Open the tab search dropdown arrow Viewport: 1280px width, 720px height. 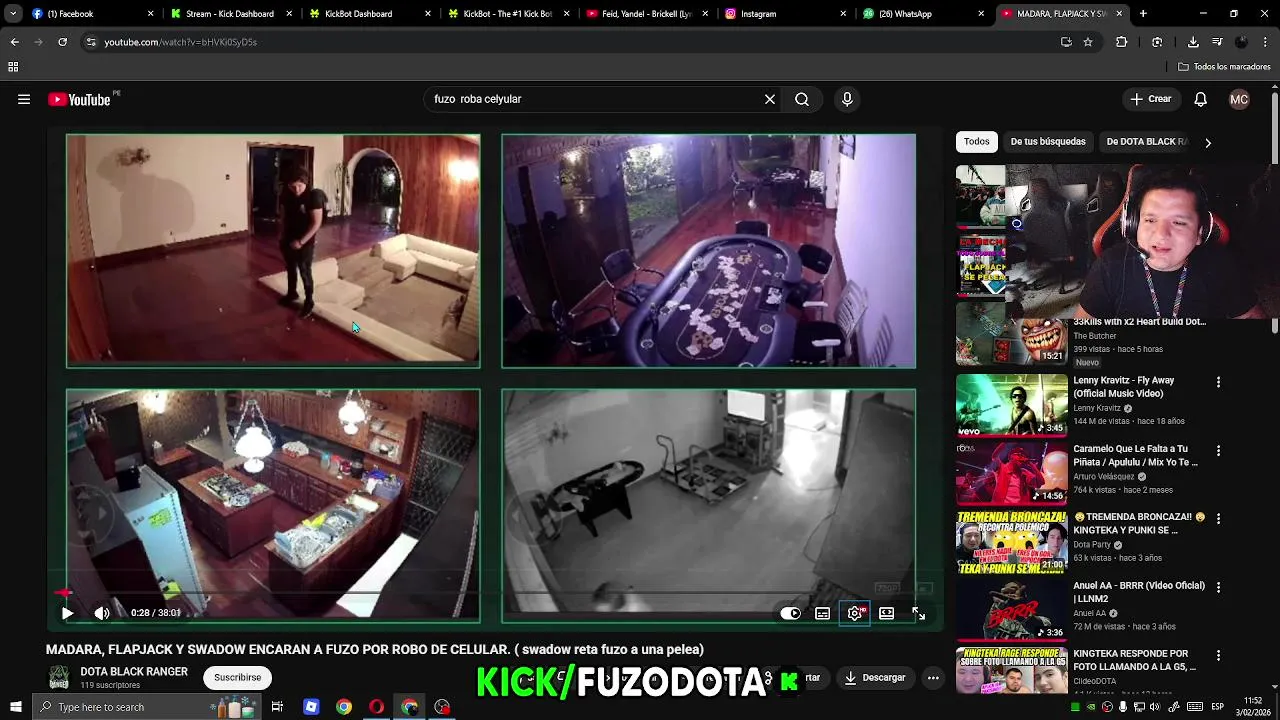[x=12, y=14]
